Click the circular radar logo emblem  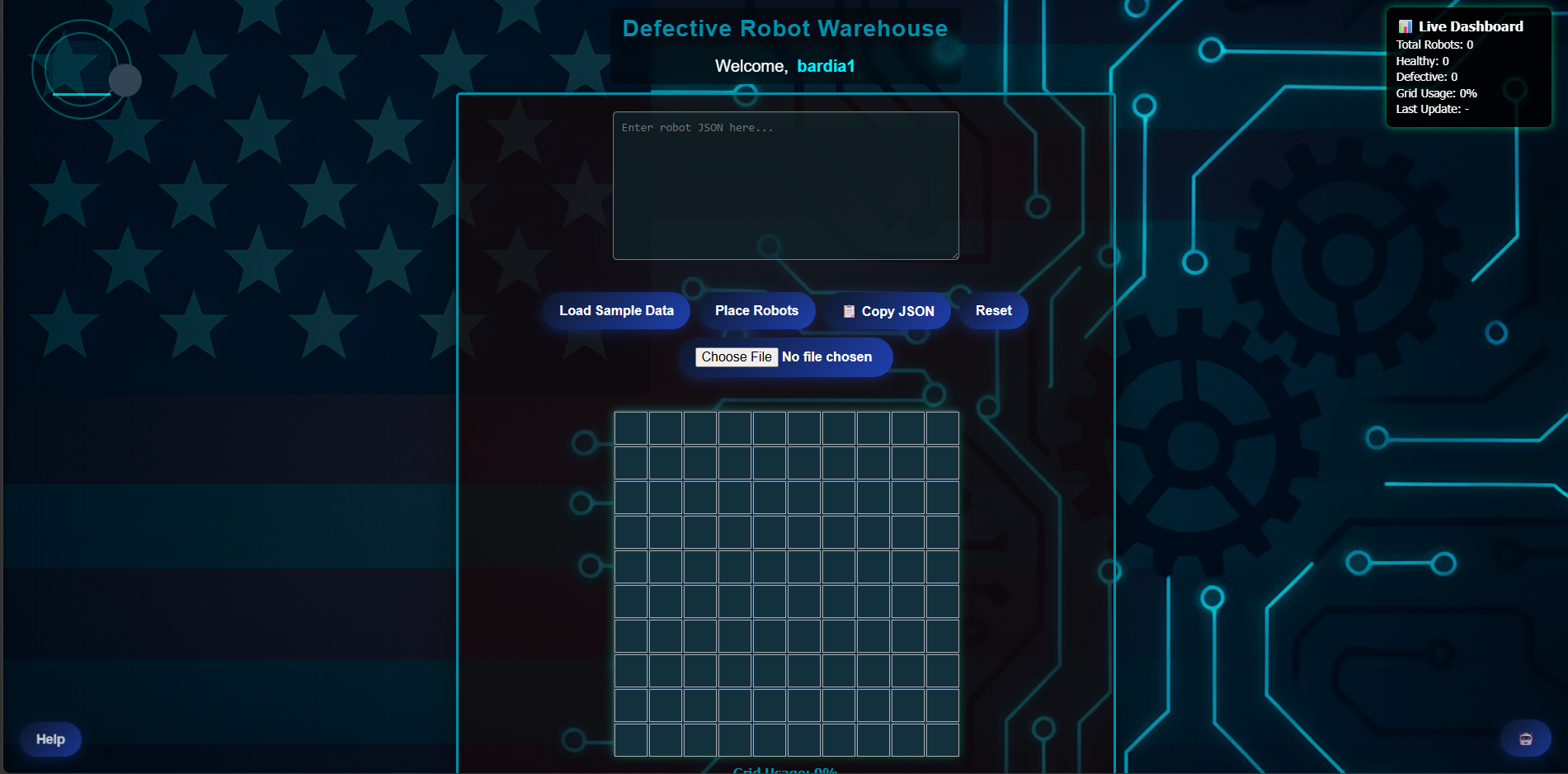[82, 69]
